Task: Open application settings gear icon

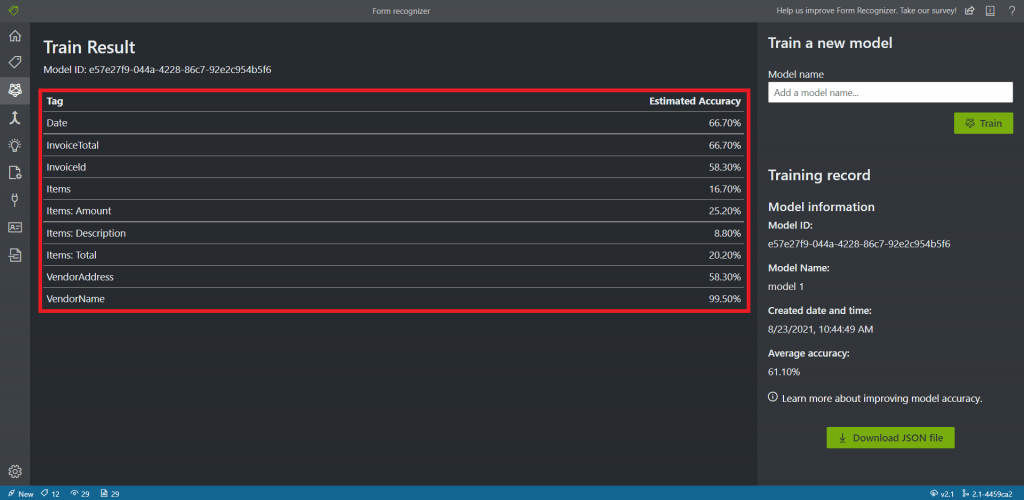Action: pyautogui.click(x=14, y=471)
